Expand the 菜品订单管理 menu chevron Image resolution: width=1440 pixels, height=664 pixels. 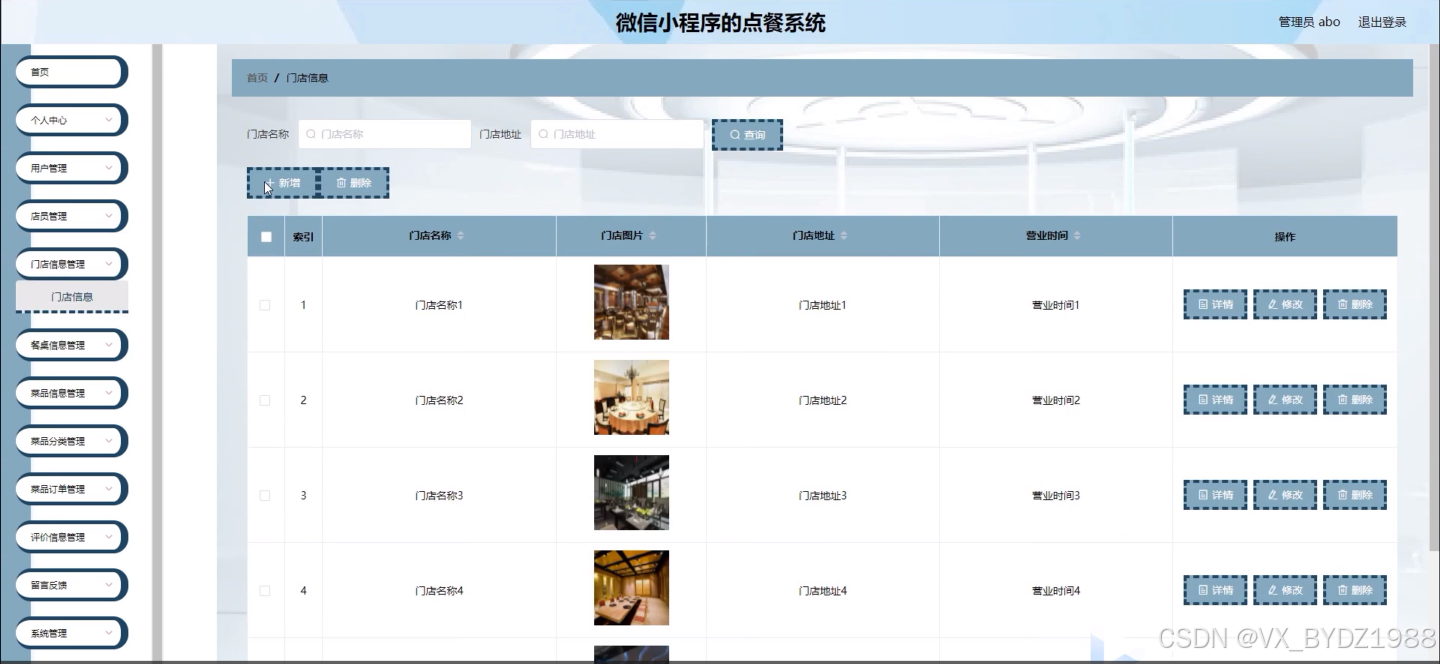click(x=109, y=488)
